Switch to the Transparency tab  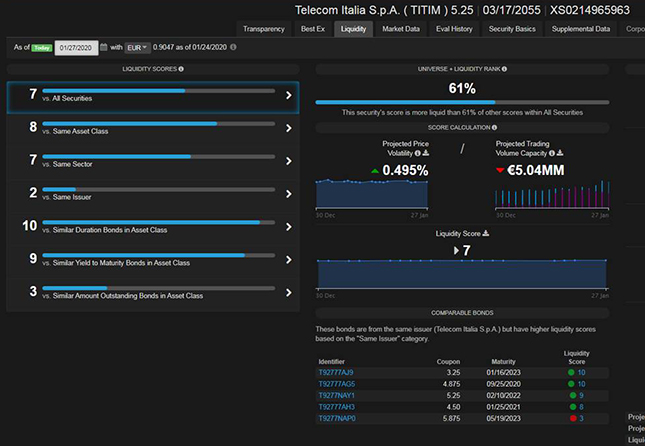[x=264, y=29]
